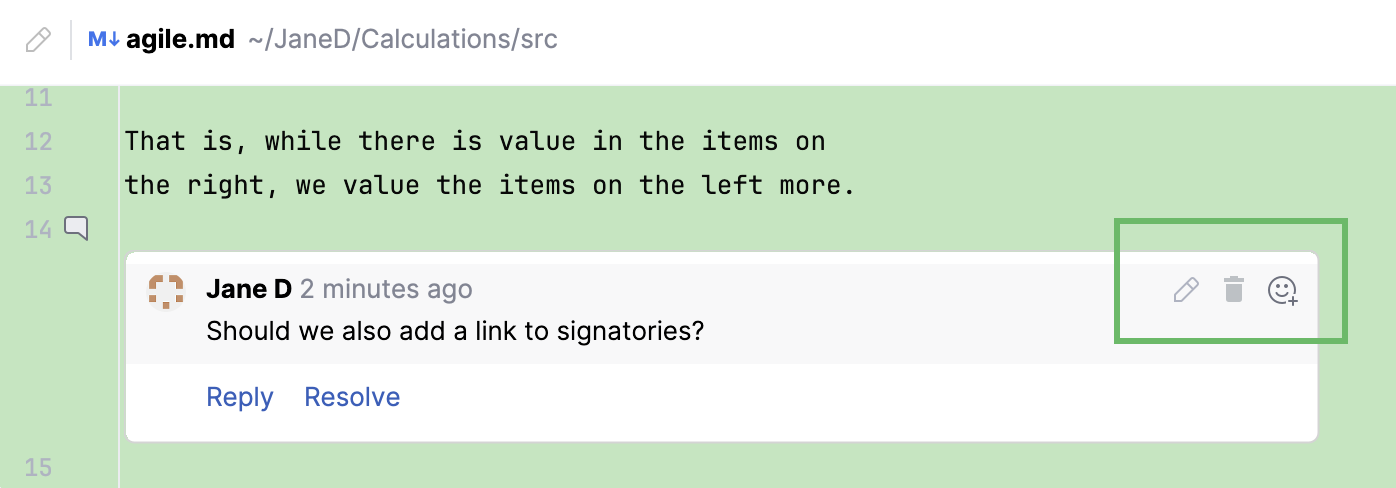Image resolution: width=1396 pixels, height=488 pixels.
Task: Click the Jane D author name
Action: click(x=249, y=290)
